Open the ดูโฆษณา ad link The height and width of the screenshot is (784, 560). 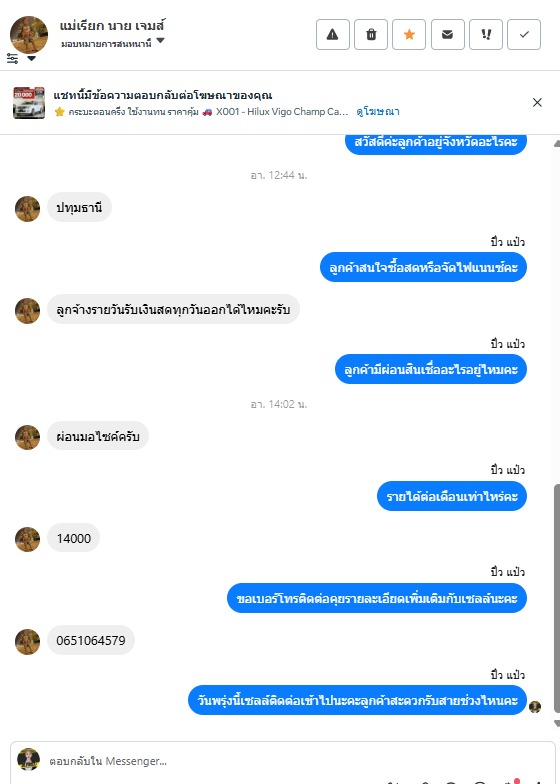[x=378, y=112]
